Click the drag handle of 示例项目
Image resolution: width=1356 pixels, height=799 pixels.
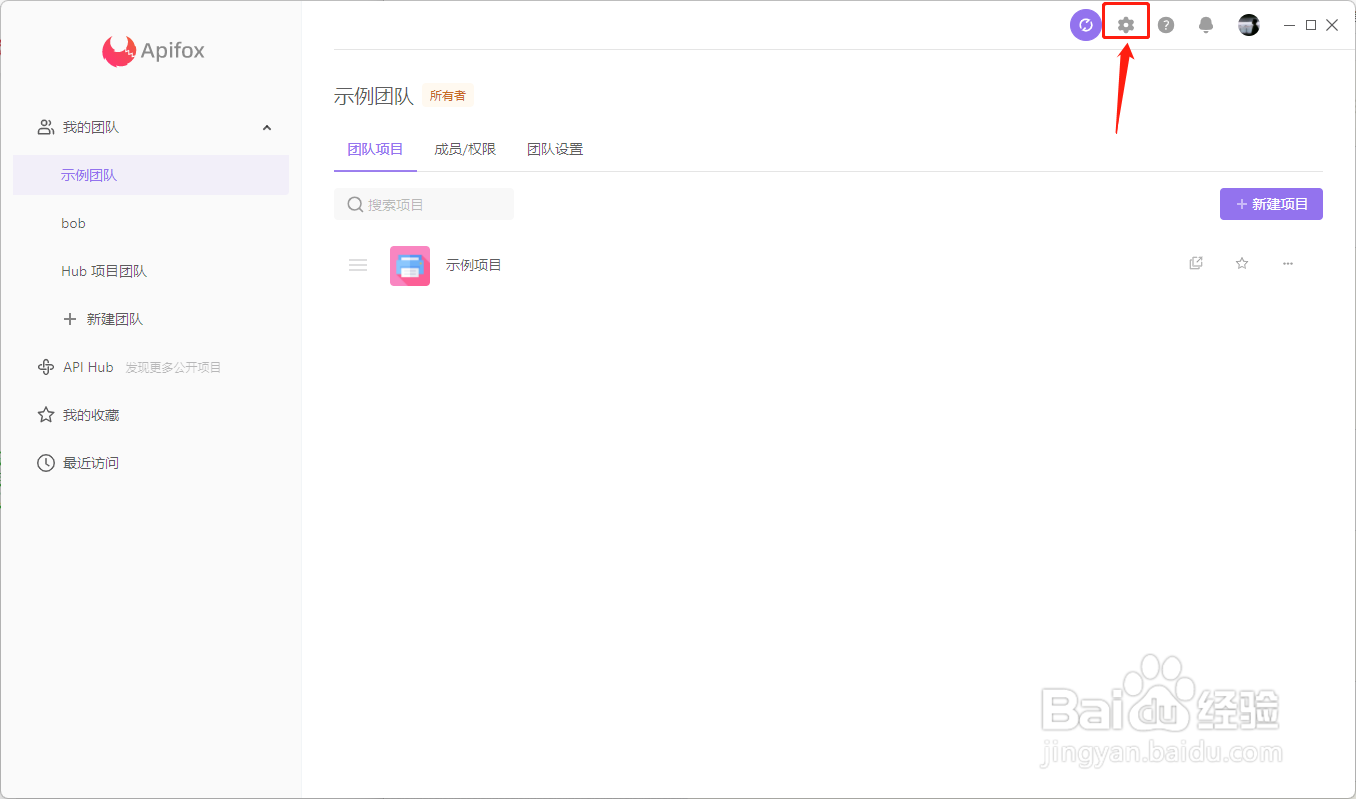[358, 265]
